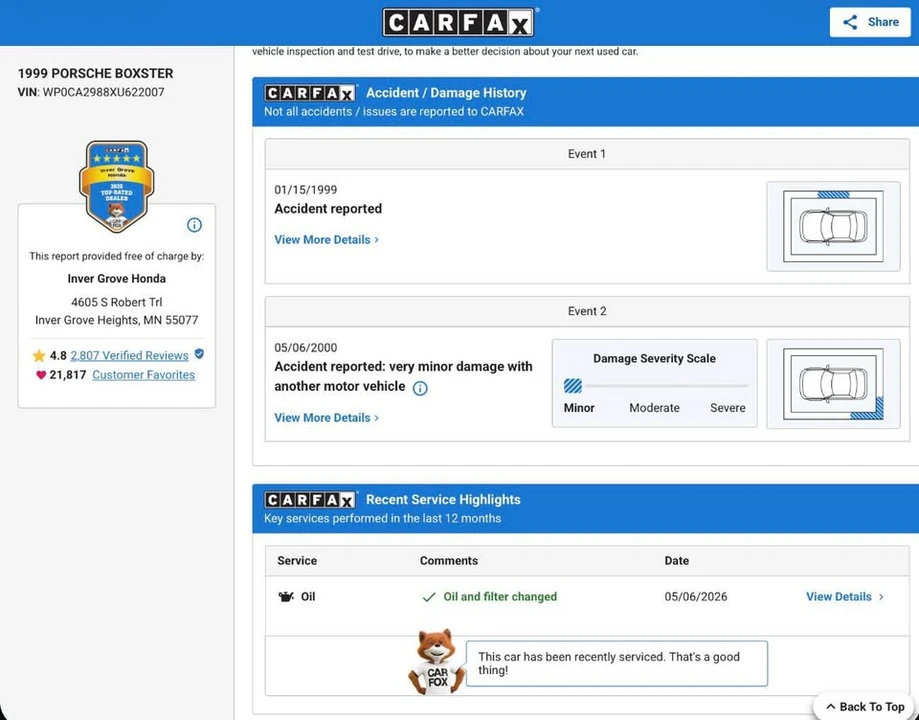Open Customer Favorites link
Screen dimensions: 919x720
point(144,375)
